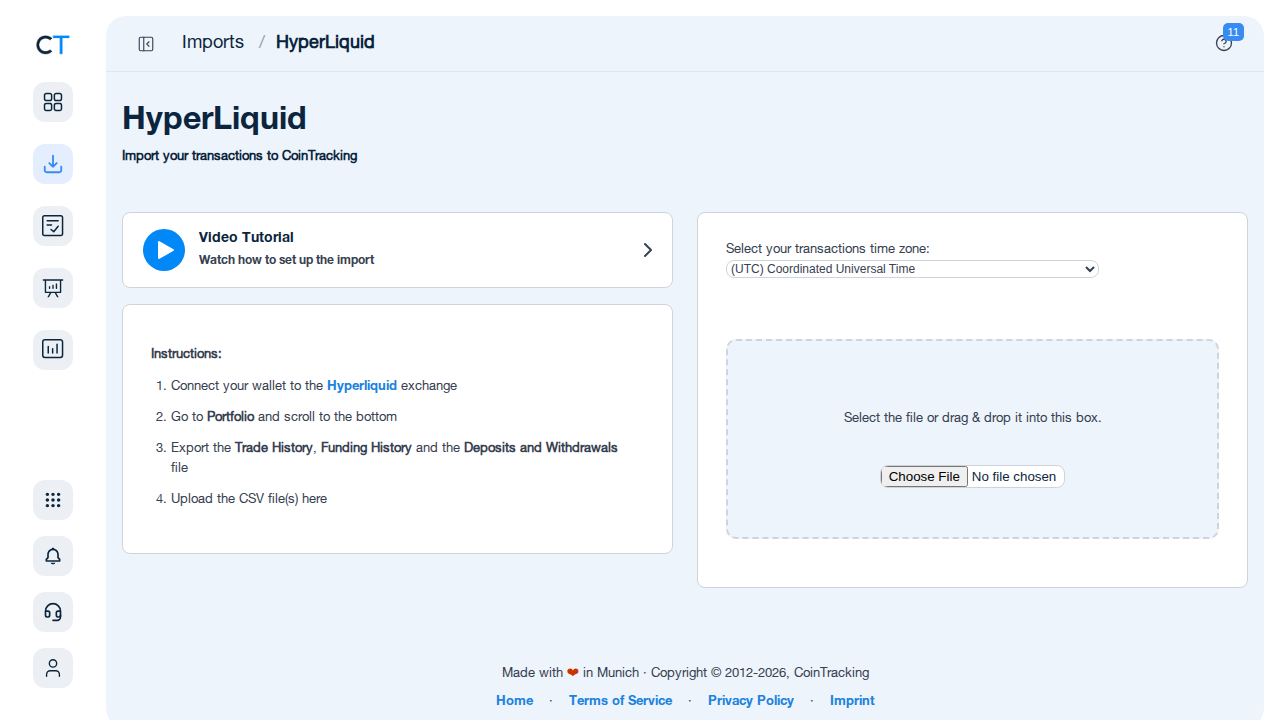Open the user account icon
This screenshot has width=1280, height=720.
click(x=53, y=668)
